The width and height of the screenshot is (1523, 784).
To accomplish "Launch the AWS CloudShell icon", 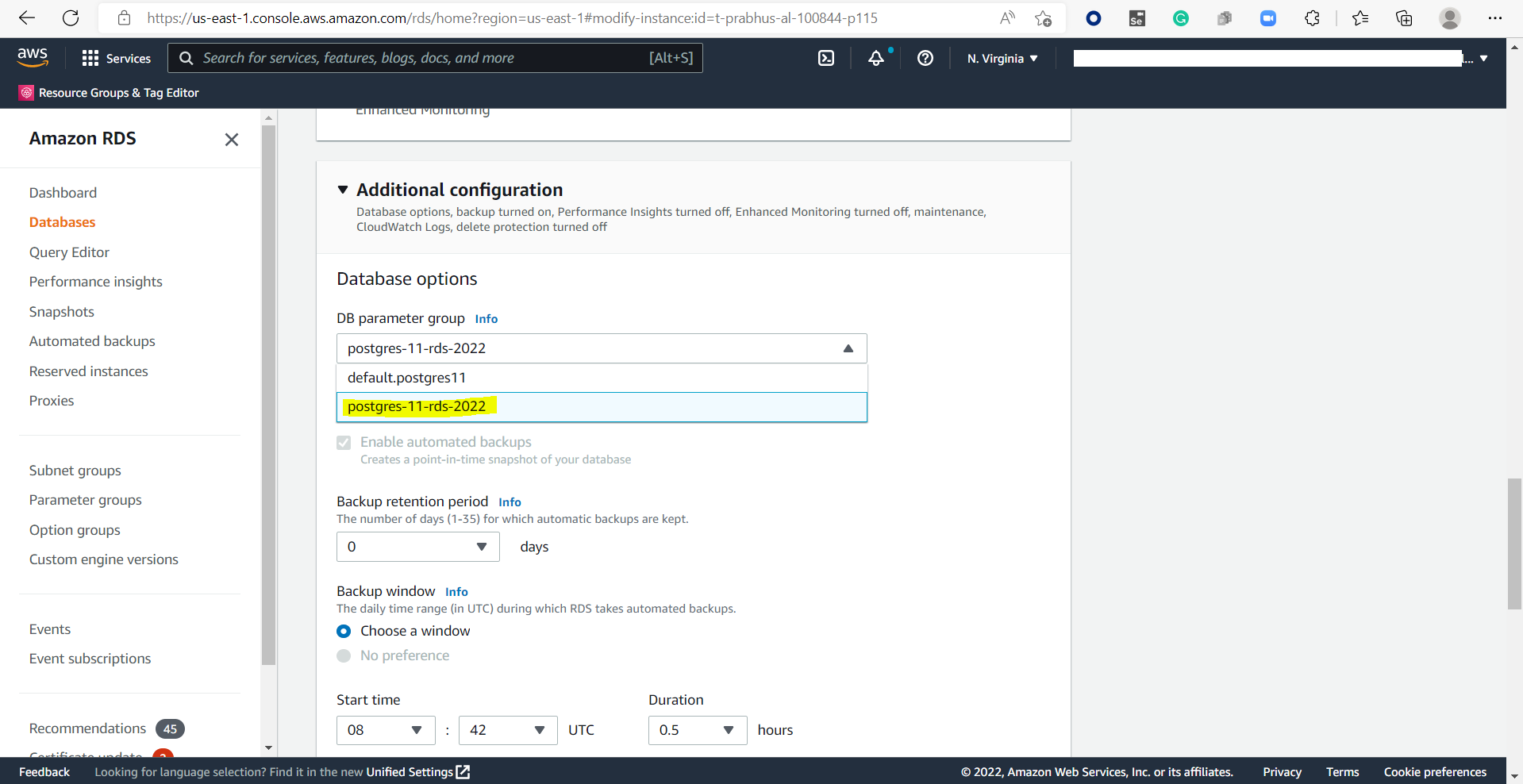I will [x=826, y=58].
